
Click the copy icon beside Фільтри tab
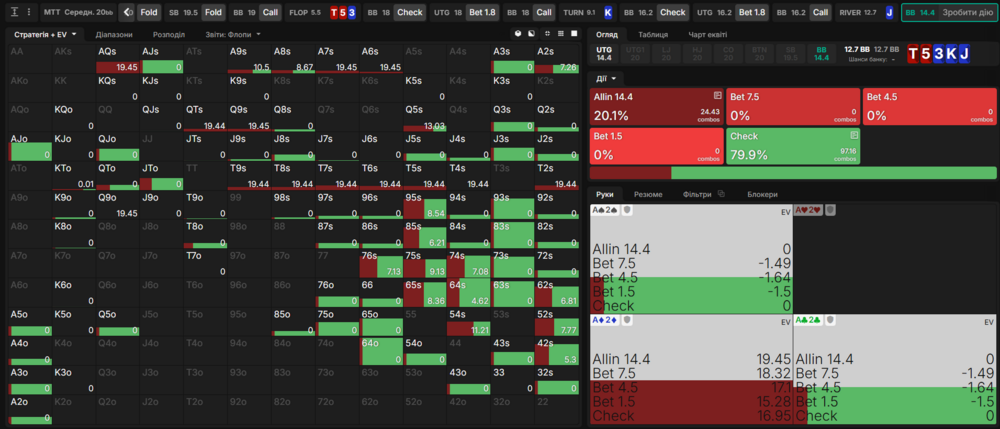[721, 194]
